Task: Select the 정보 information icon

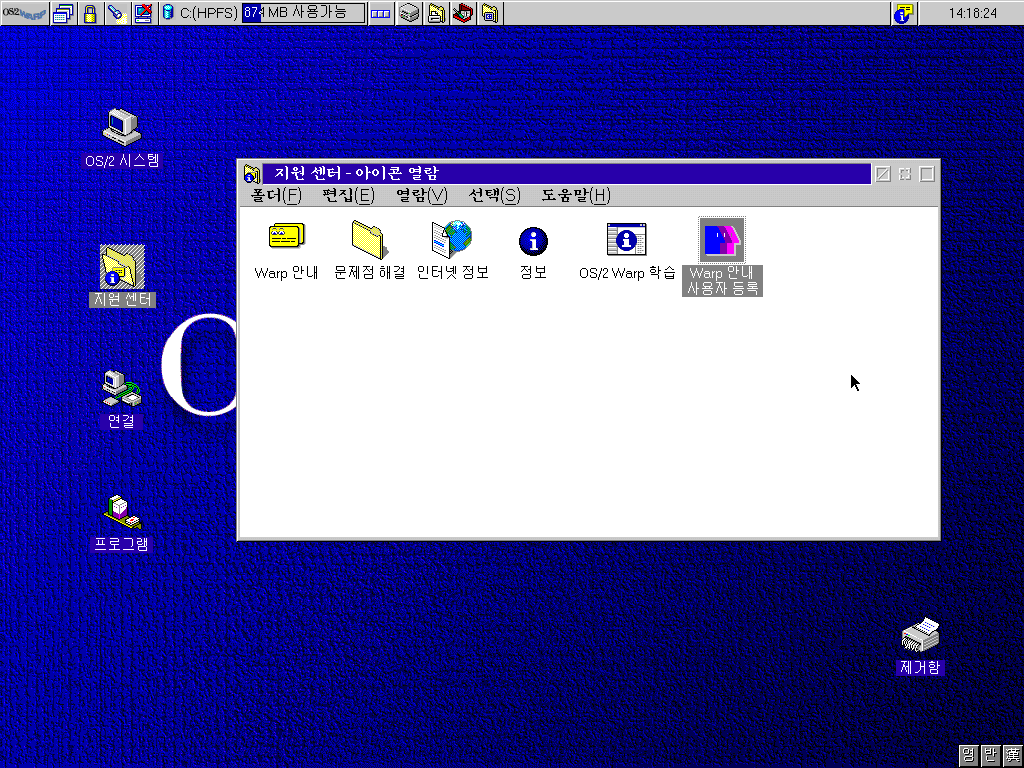Action: click(533, 253)
